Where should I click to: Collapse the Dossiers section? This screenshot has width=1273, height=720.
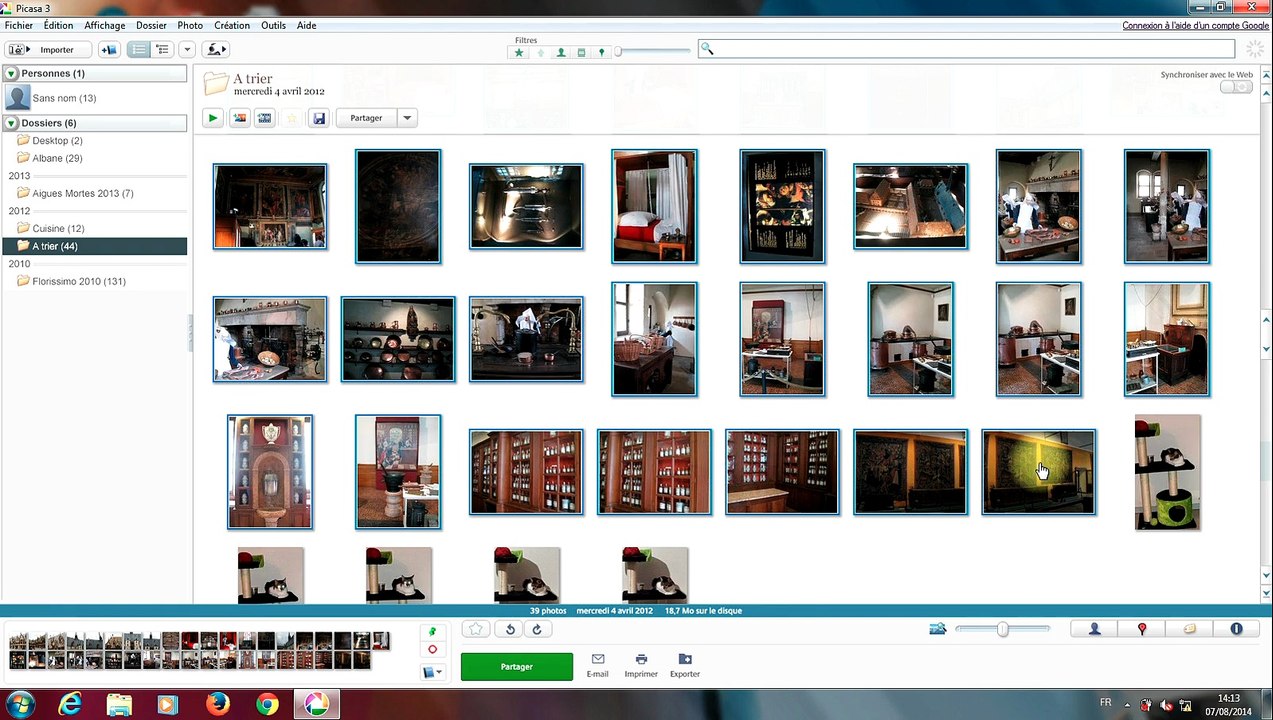11,124
